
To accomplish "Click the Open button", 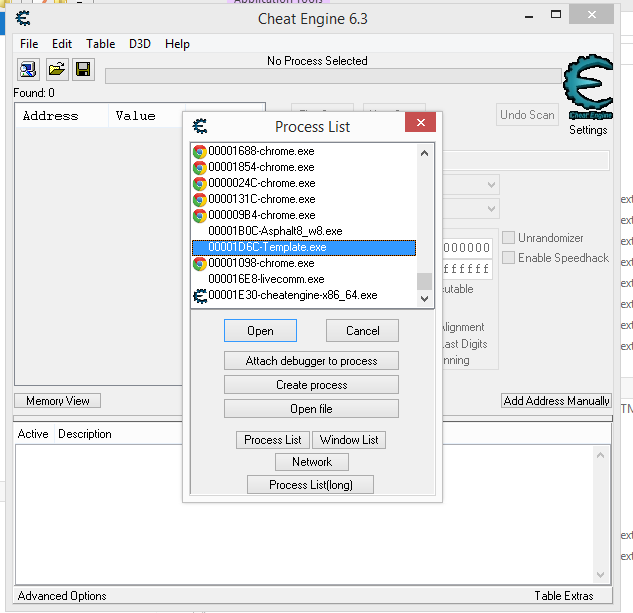I will coord(260,331).
